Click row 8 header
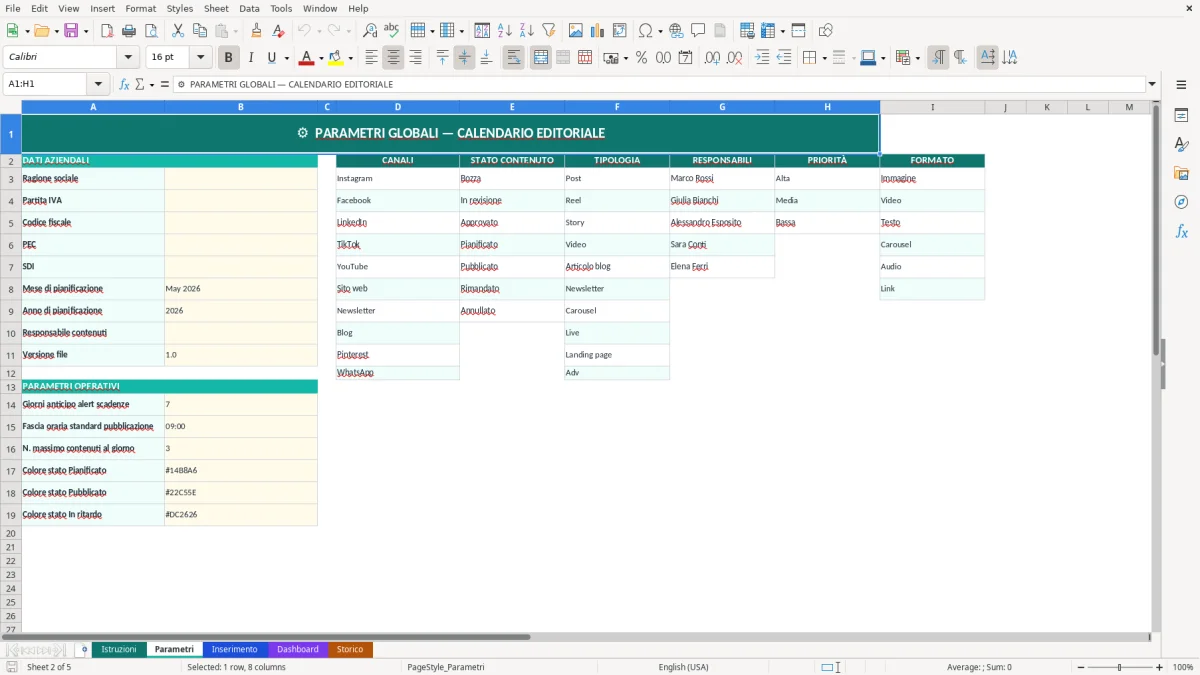Image resolution: width=1200 pixels, height=675 pixels. coord(10,289)
